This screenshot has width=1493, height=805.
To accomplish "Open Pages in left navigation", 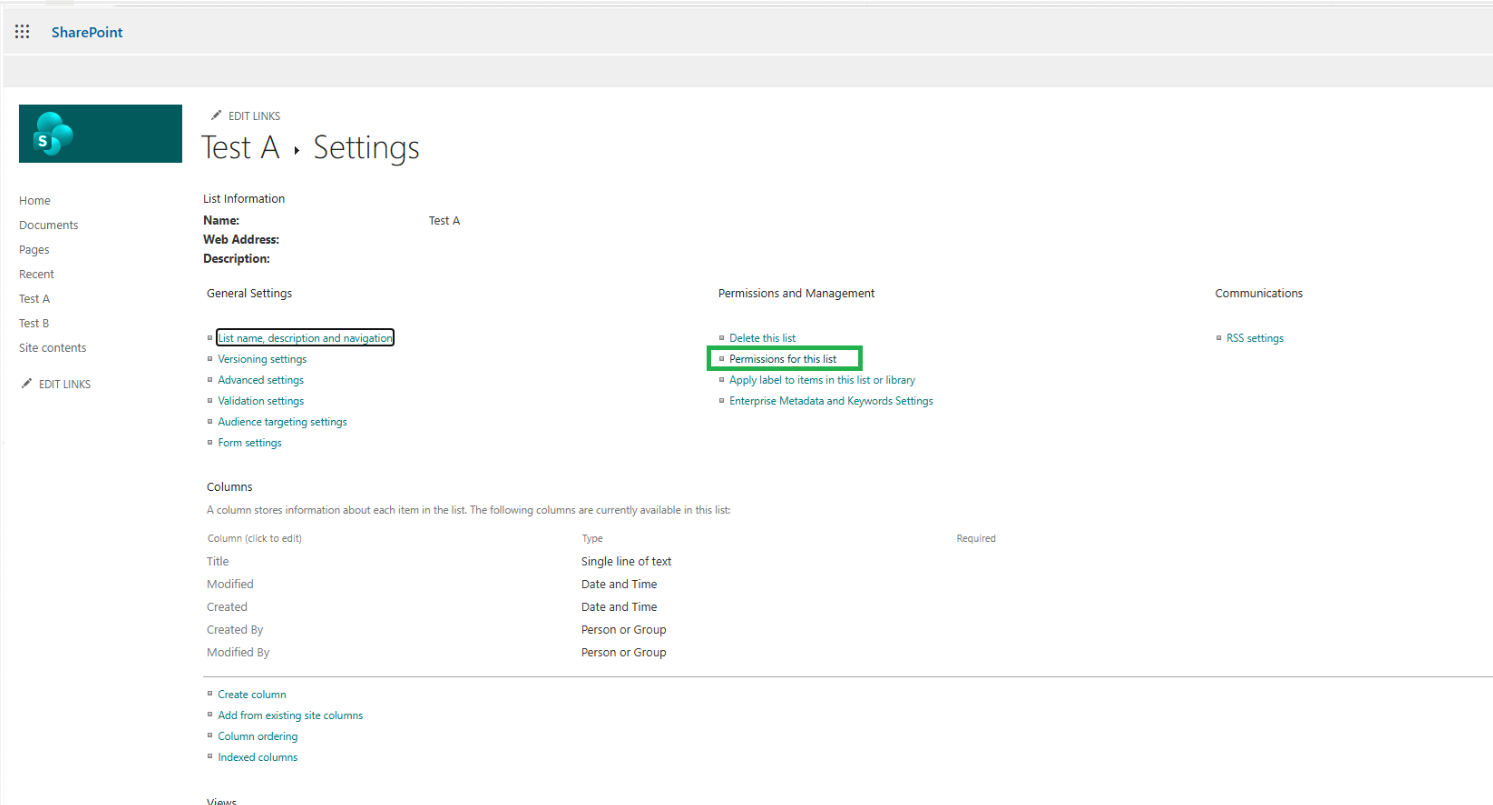I will [34, 249].
